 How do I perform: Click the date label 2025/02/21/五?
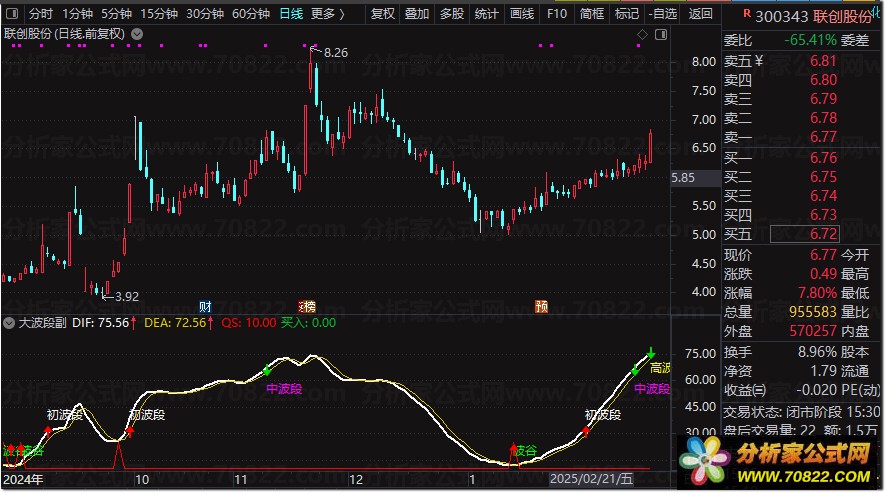(591, 479)
